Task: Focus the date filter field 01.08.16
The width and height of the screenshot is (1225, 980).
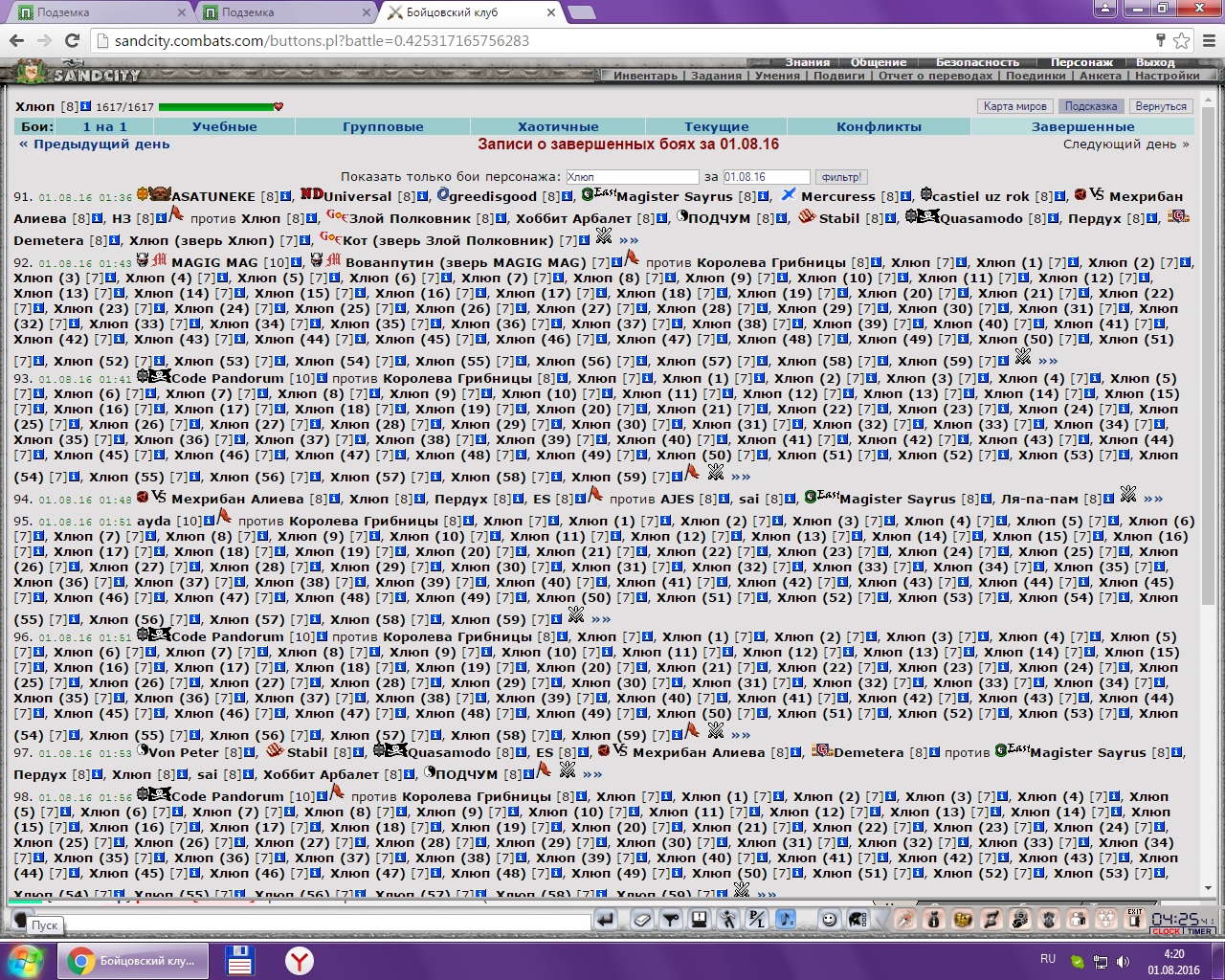Action: (767, 177)
